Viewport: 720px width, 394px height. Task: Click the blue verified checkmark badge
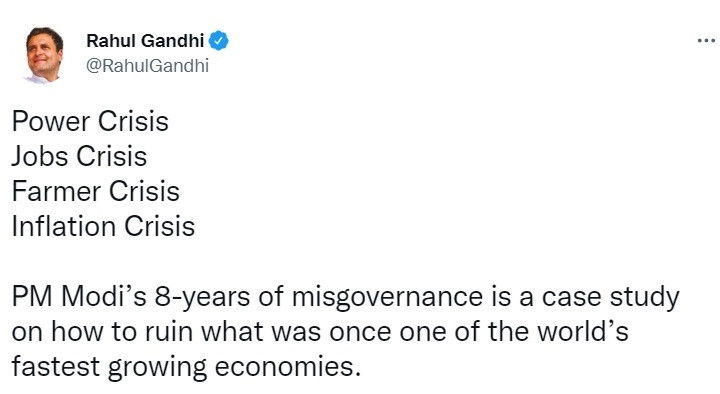(219, 41)
